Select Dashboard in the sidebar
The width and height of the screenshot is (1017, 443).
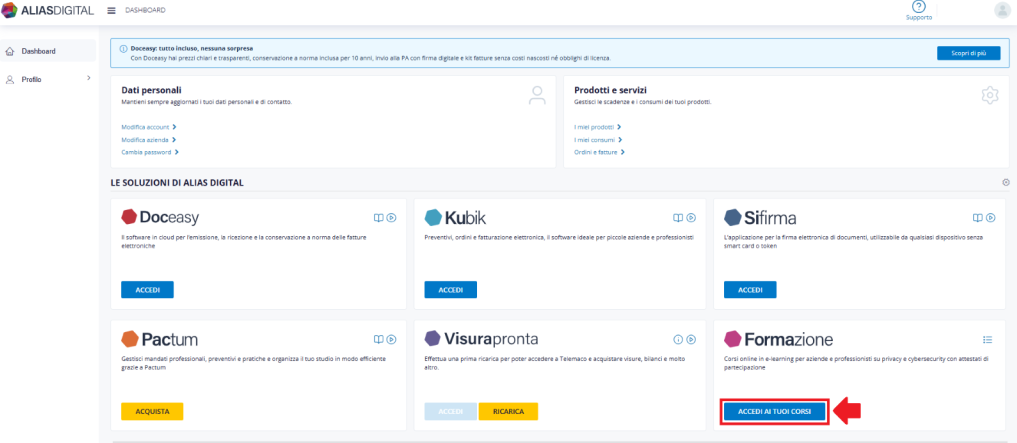[49, 51]
